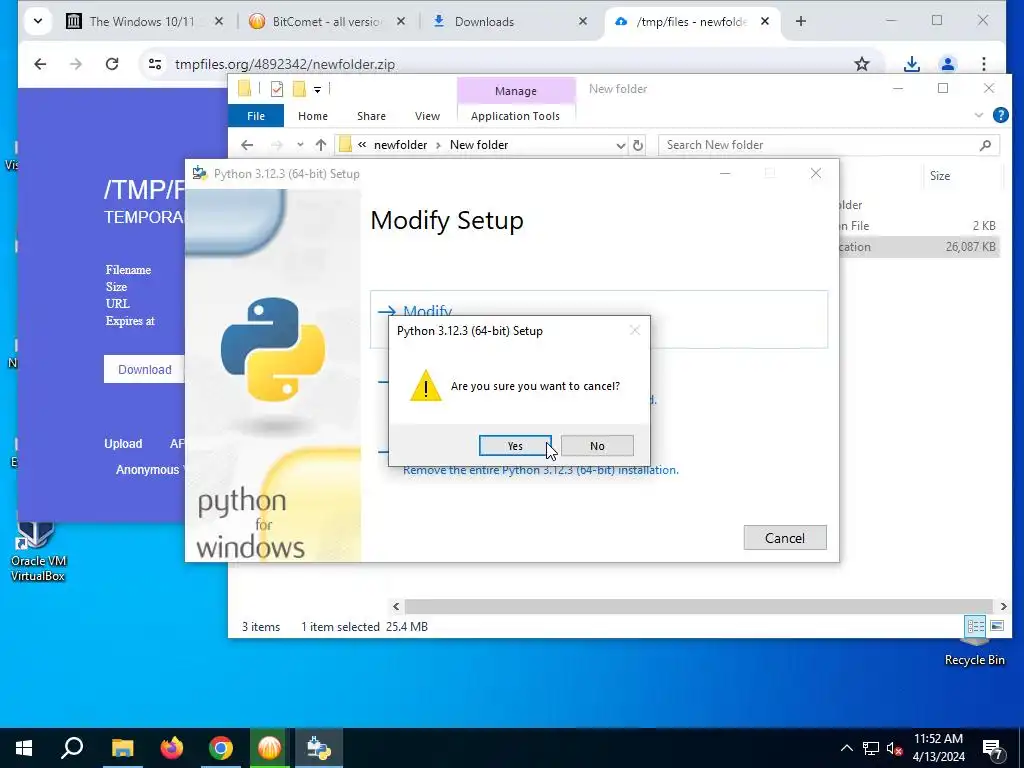The height and width of the screenshot is (768, 1024).
Task: Switch to the Home ribbon tab
Action: [x=313, y=116]
